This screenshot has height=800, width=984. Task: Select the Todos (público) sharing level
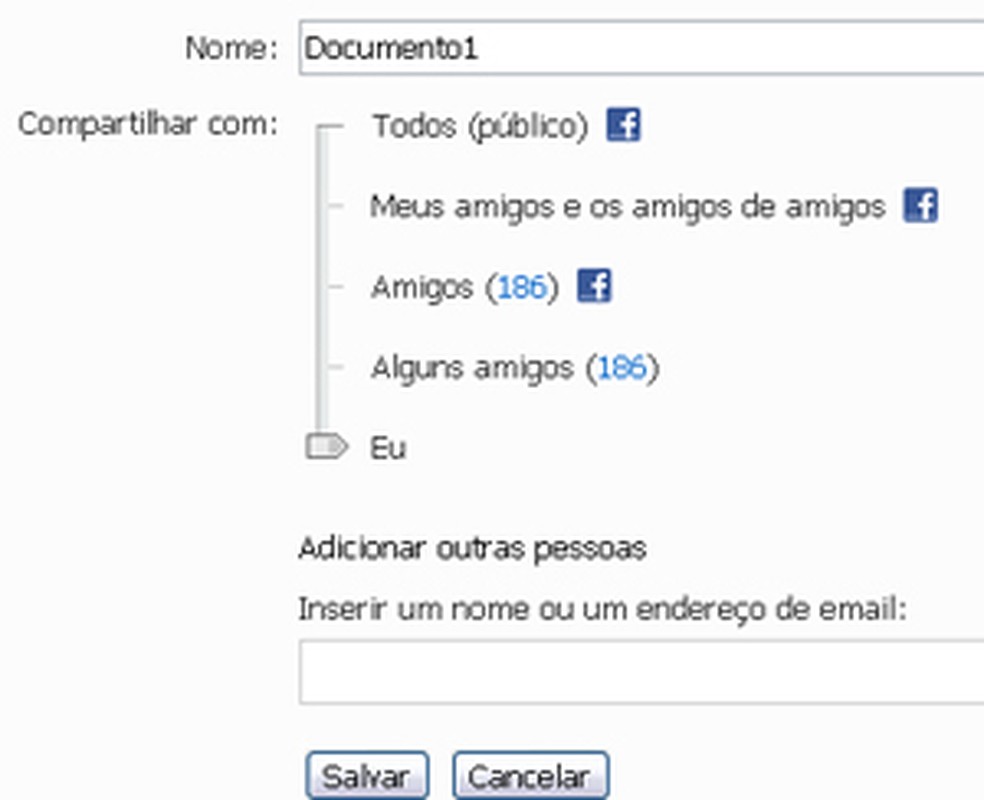point(479,127)
